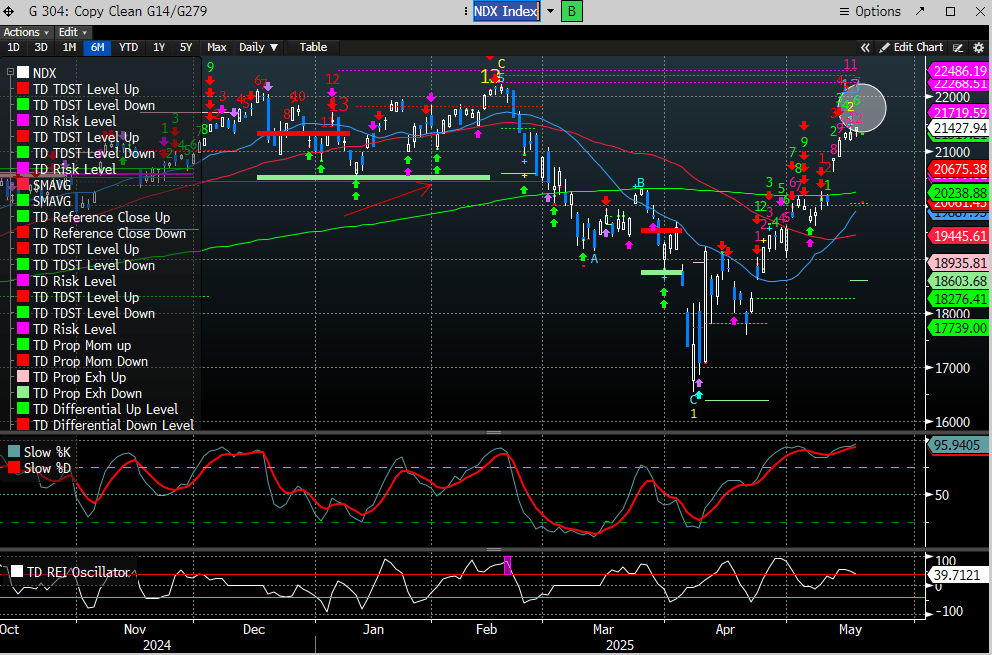Click the G 304: Copy Clean G14/G279 title
This screenshot has width=992, height=655.
[x=118, y=11]
